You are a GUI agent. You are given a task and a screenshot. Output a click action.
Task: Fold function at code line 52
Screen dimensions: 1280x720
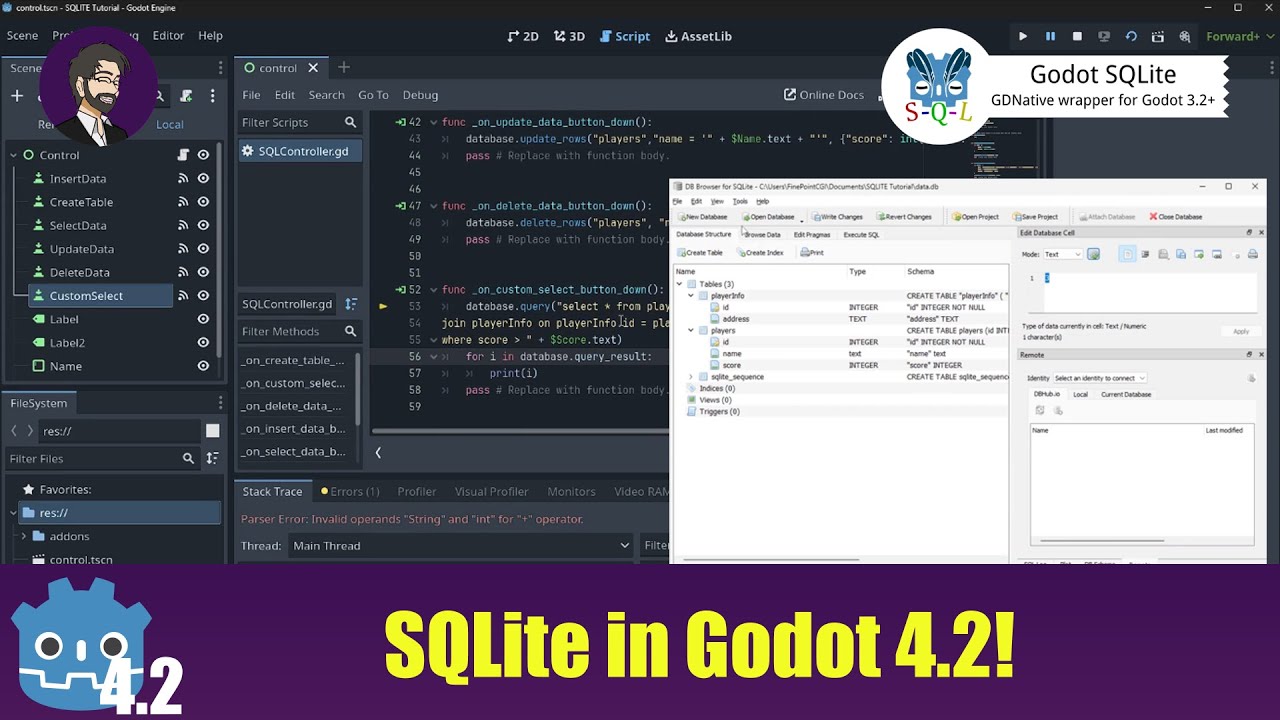433,290
